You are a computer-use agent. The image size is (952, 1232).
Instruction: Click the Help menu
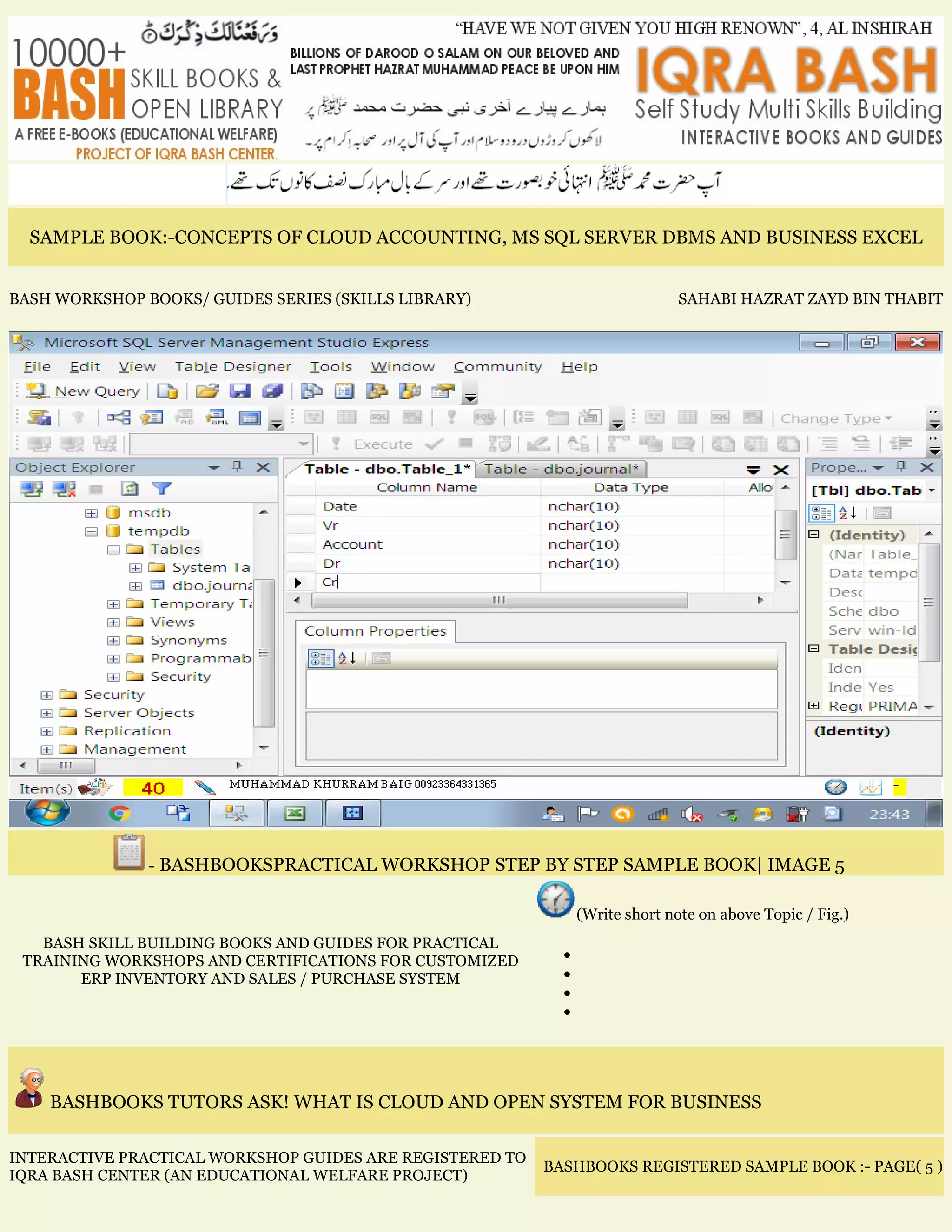(x=579, y=367)
